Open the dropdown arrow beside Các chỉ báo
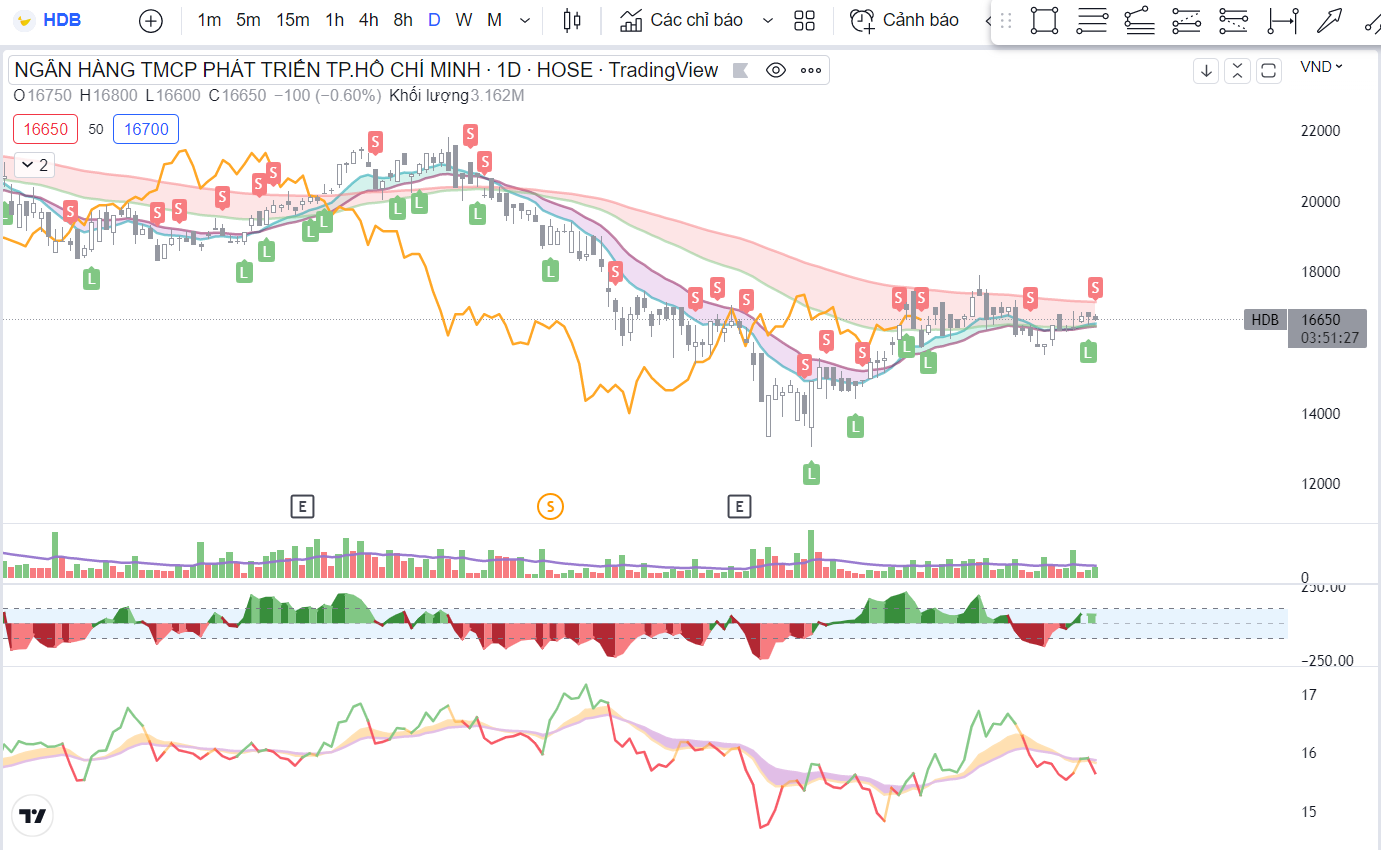 pyautogui.click(x=767, y=20)
